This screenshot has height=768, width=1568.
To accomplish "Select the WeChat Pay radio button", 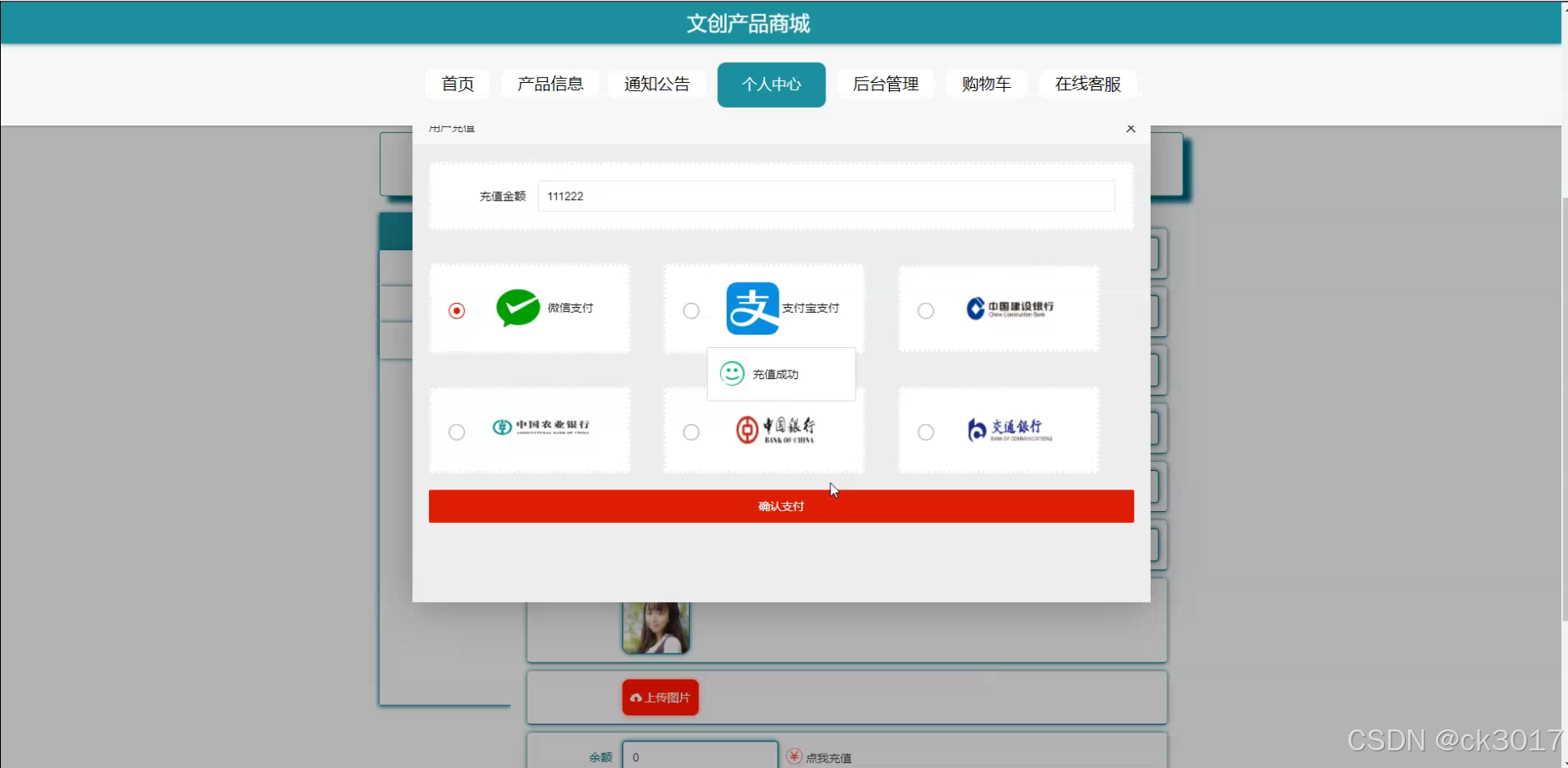I will (457, 310).
